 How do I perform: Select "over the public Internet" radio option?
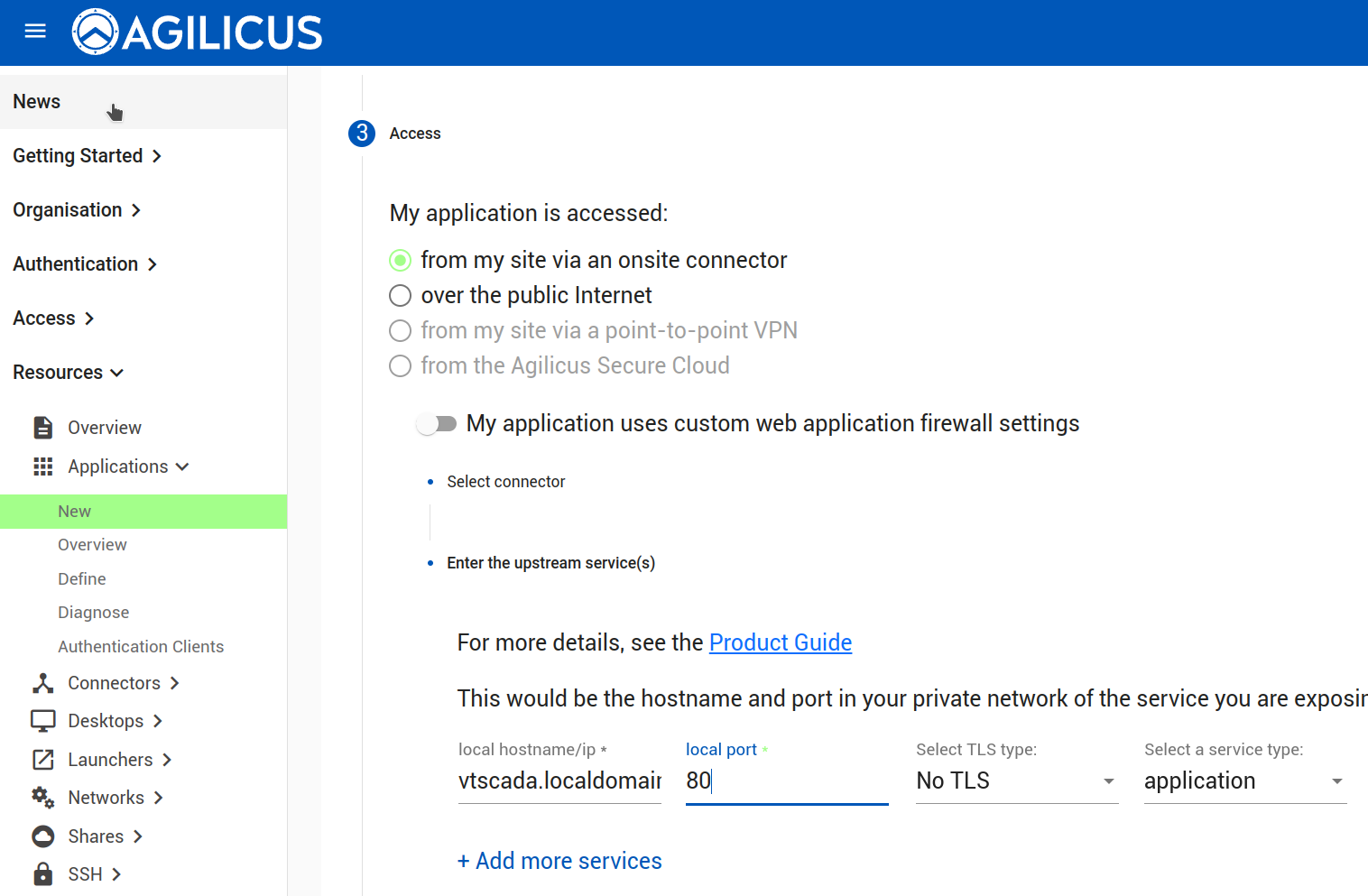tap(400, 296)
